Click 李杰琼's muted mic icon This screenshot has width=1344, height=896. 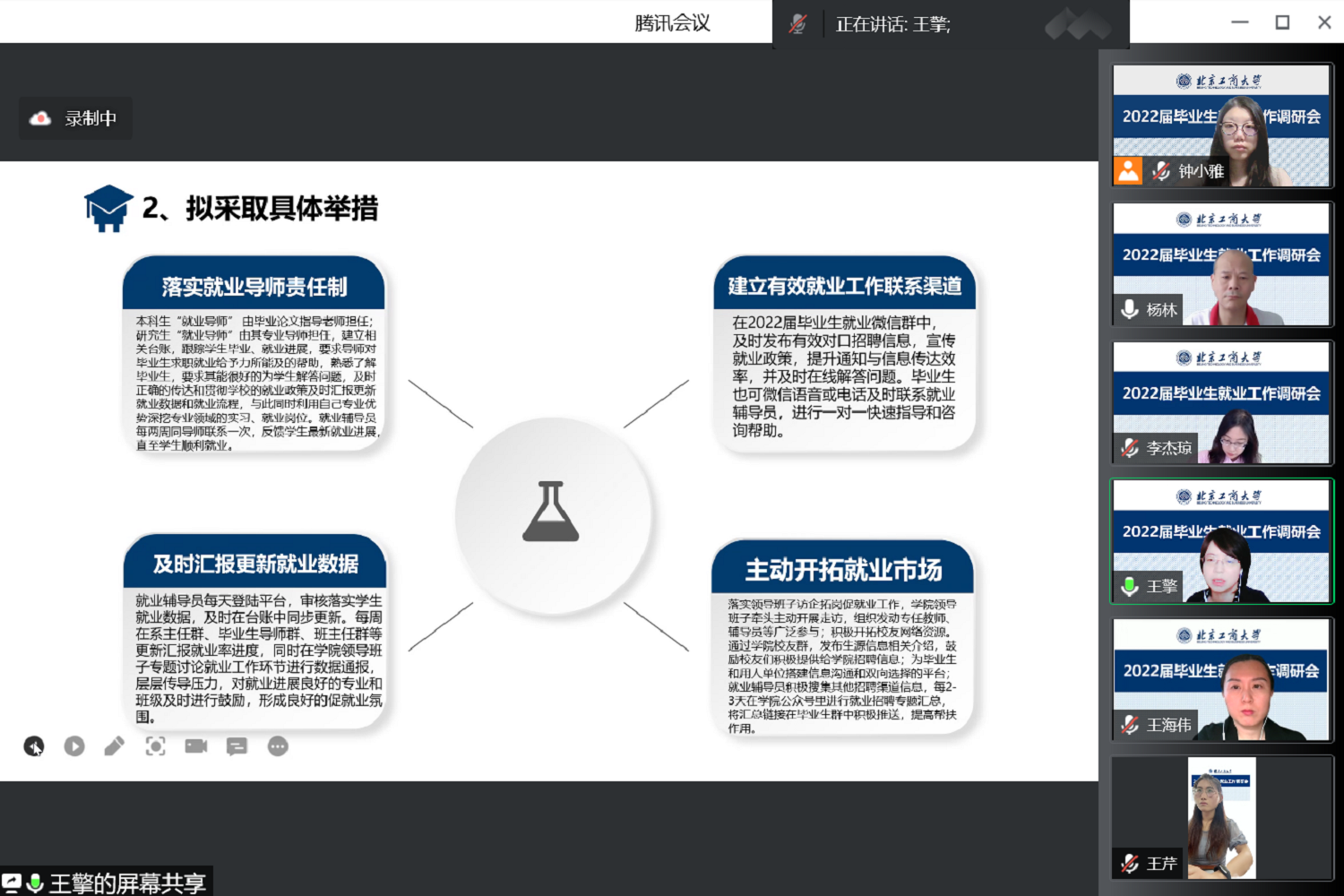[x=1130, y=448]
